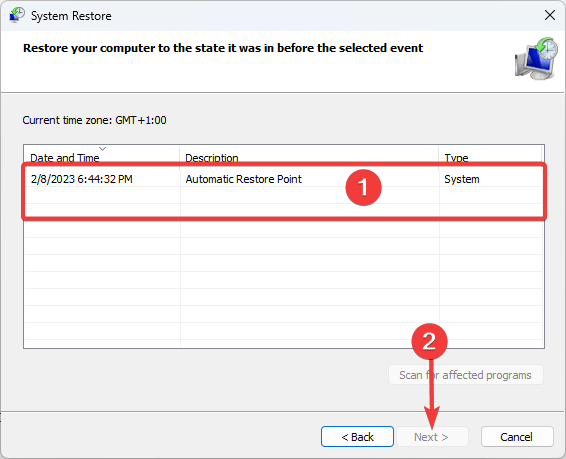Screen dimensions: 566x459
Task: Click the computer-with-clock restore graphic
Action: (x=536, y=58)
